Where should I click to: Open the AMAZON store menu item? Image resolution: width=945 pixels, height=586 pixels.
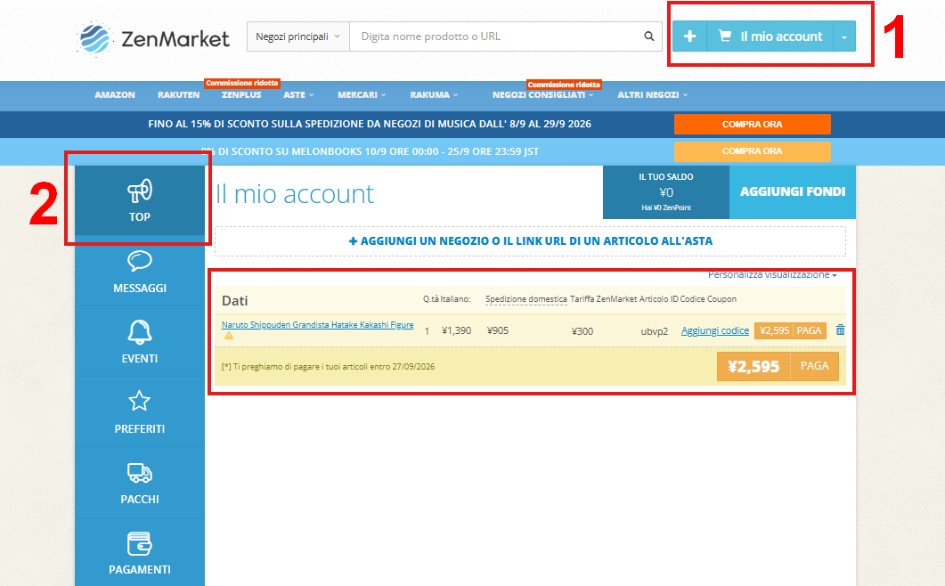coord(115,95)
